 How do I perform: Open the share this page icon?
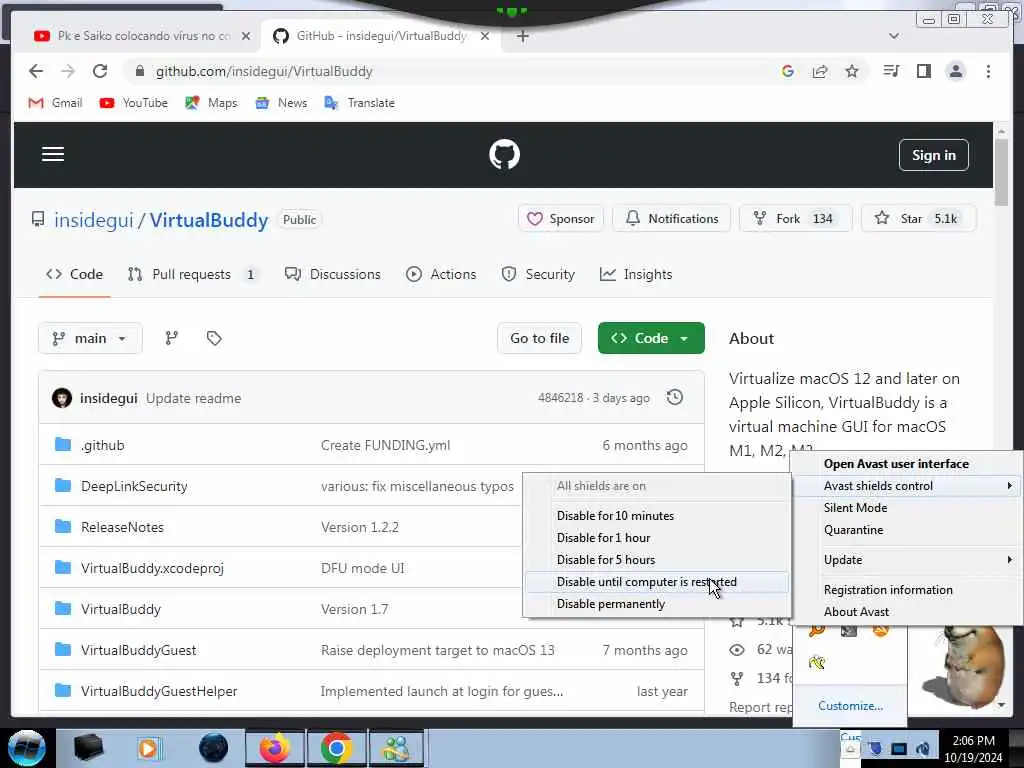pos(820,71)
